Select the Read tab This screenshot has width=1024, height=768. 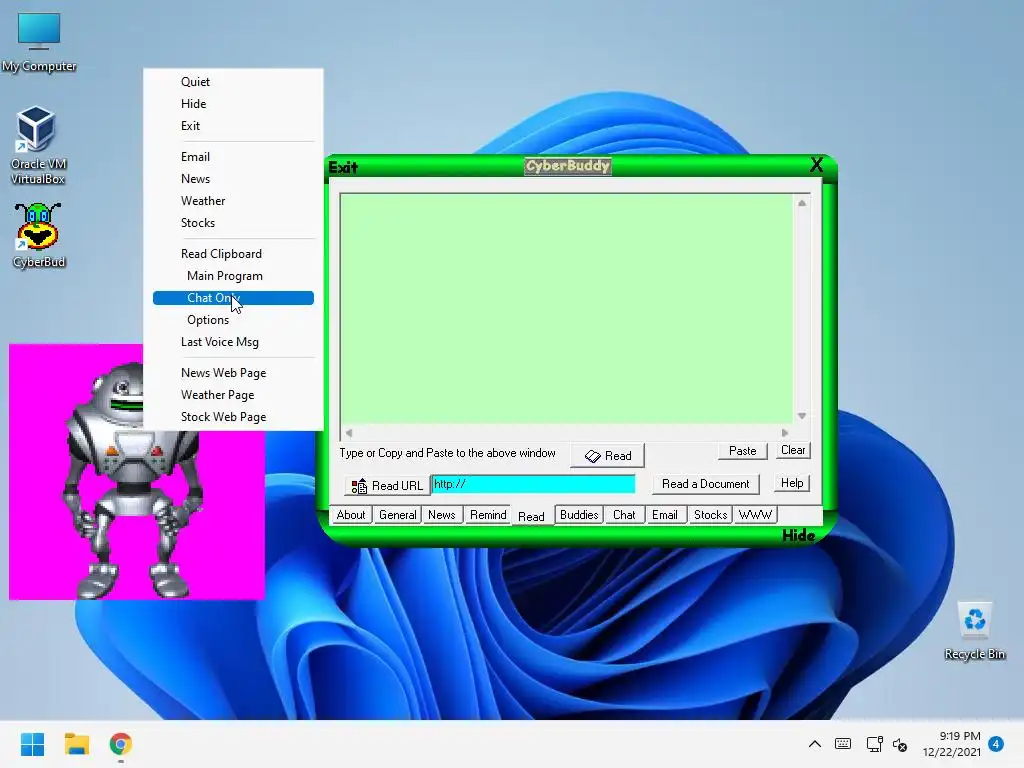(531, 516)
